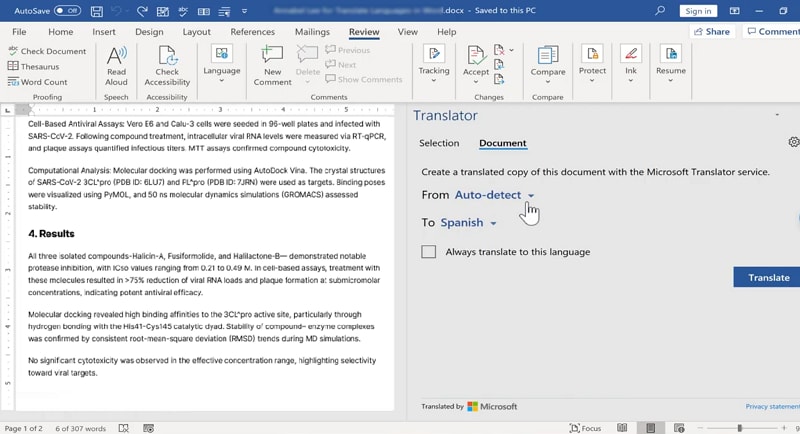Select the Selection tab in Translator

(439, 143)
